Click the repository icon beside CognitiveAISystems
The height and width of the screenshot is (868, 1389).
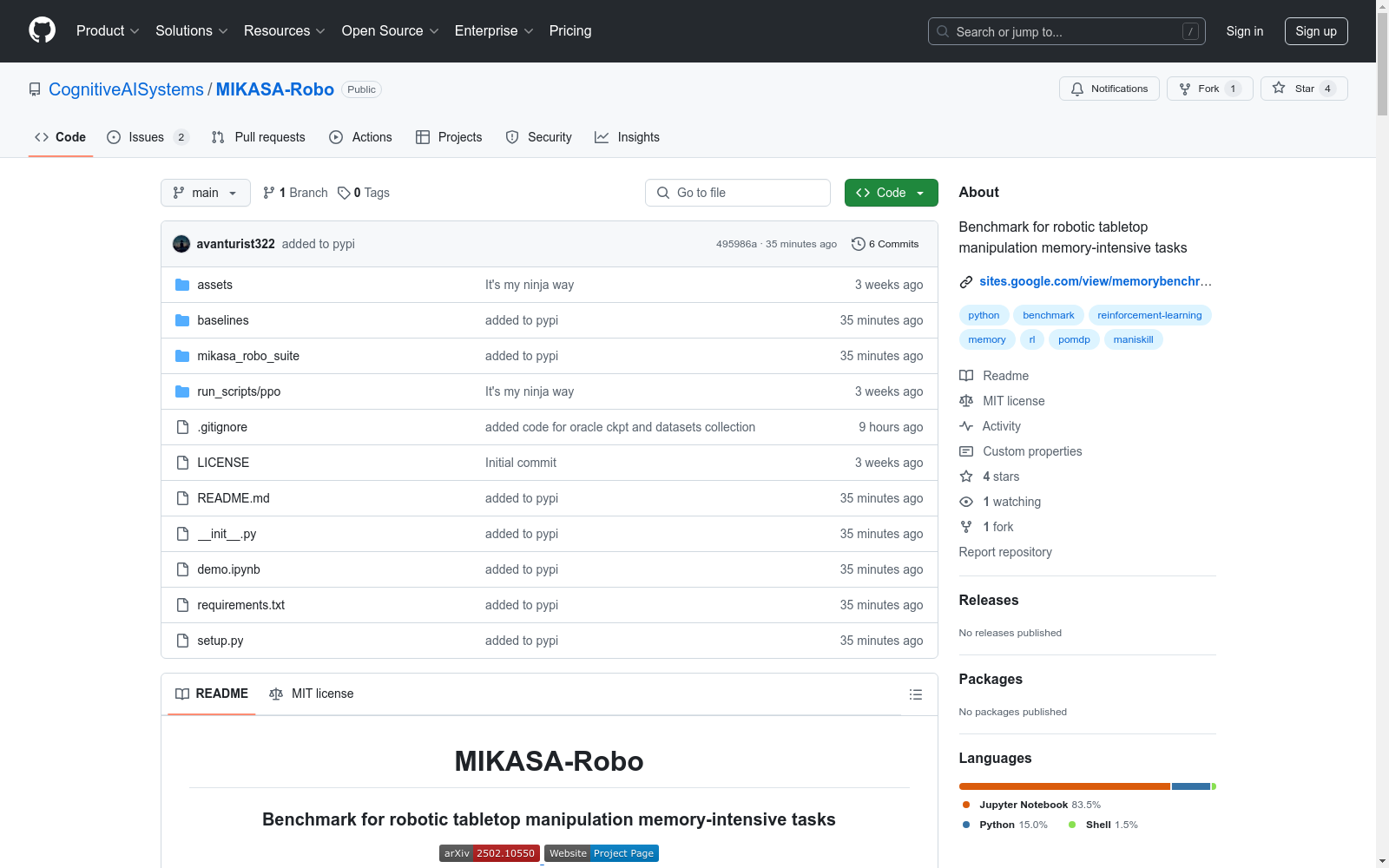35,89
